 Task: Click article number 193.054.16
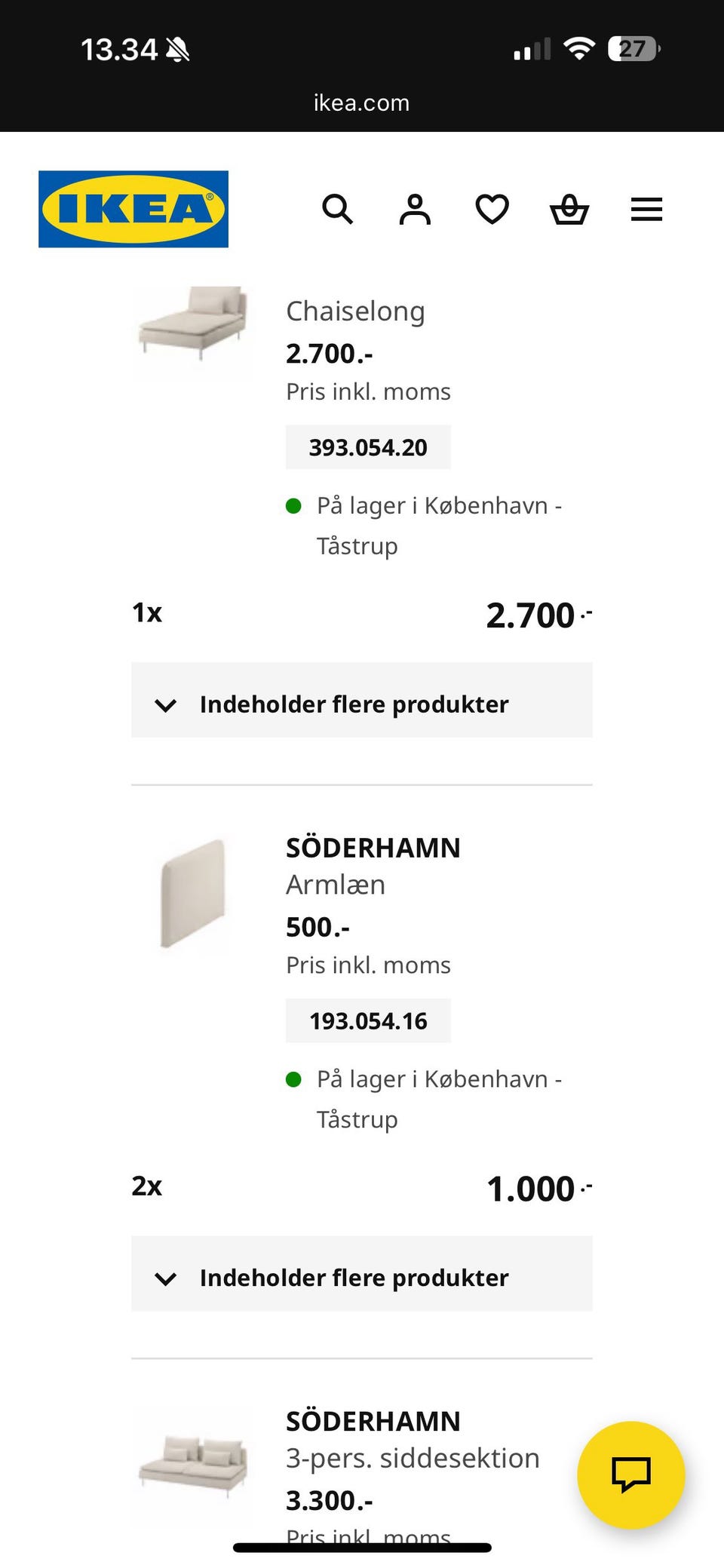(368, 1020)
